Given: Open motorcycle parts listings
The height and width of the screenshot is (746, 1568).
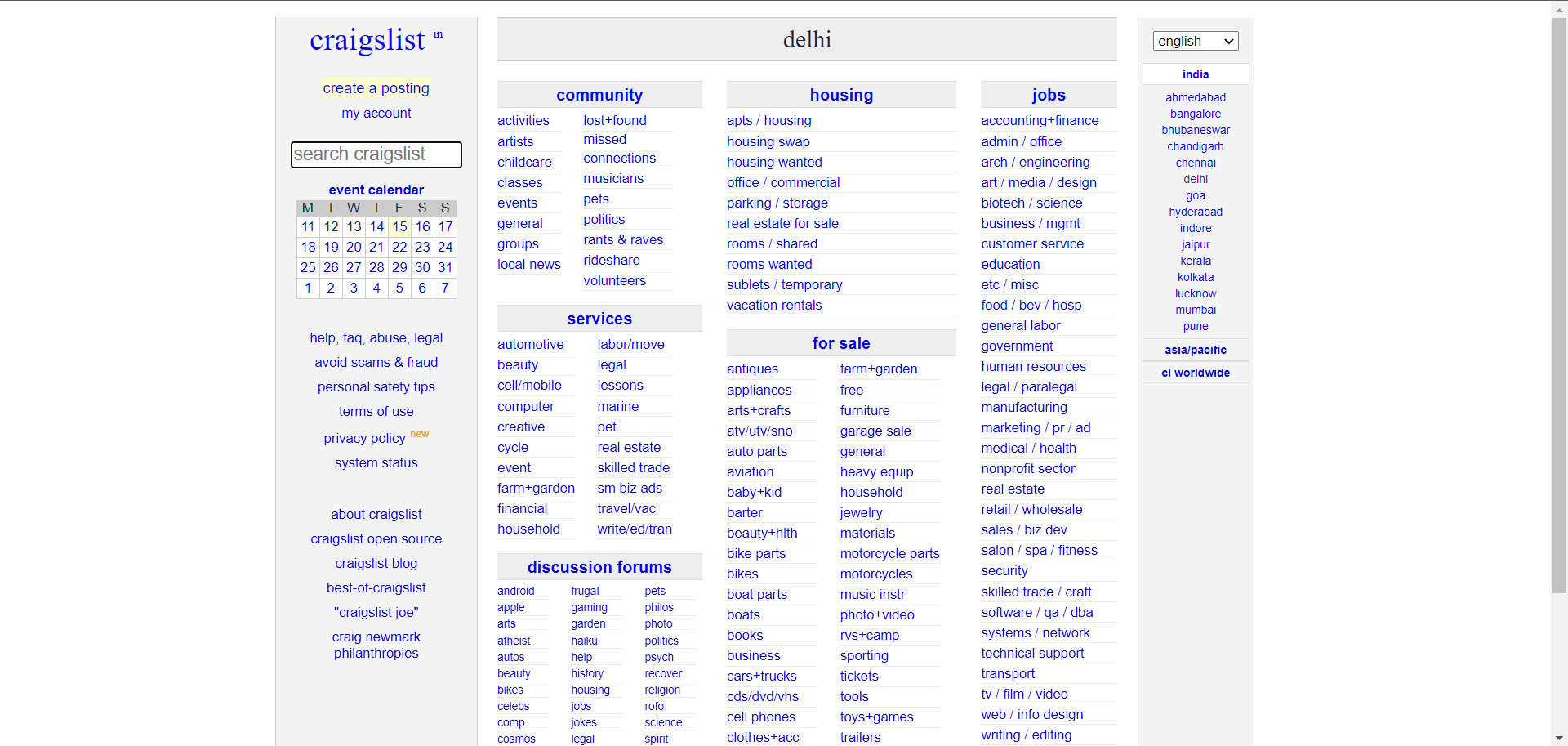Looking at the screenshot, I should 890,553.
